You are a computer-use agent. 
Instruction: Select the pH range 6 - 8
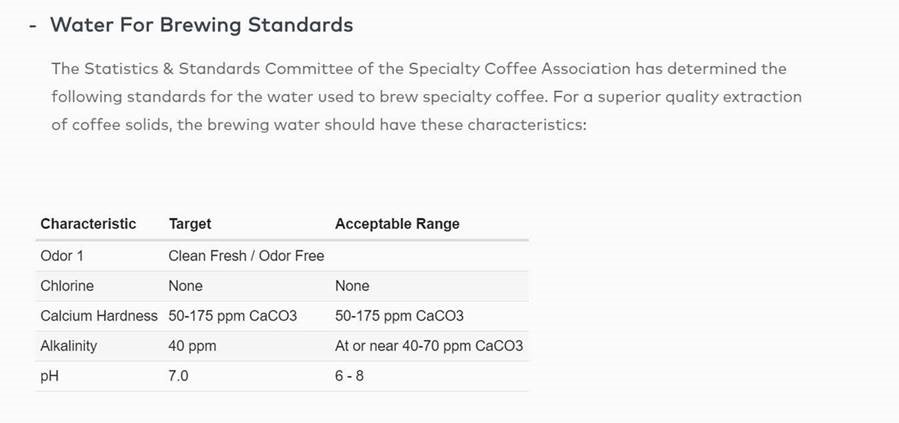coord(352,376)
